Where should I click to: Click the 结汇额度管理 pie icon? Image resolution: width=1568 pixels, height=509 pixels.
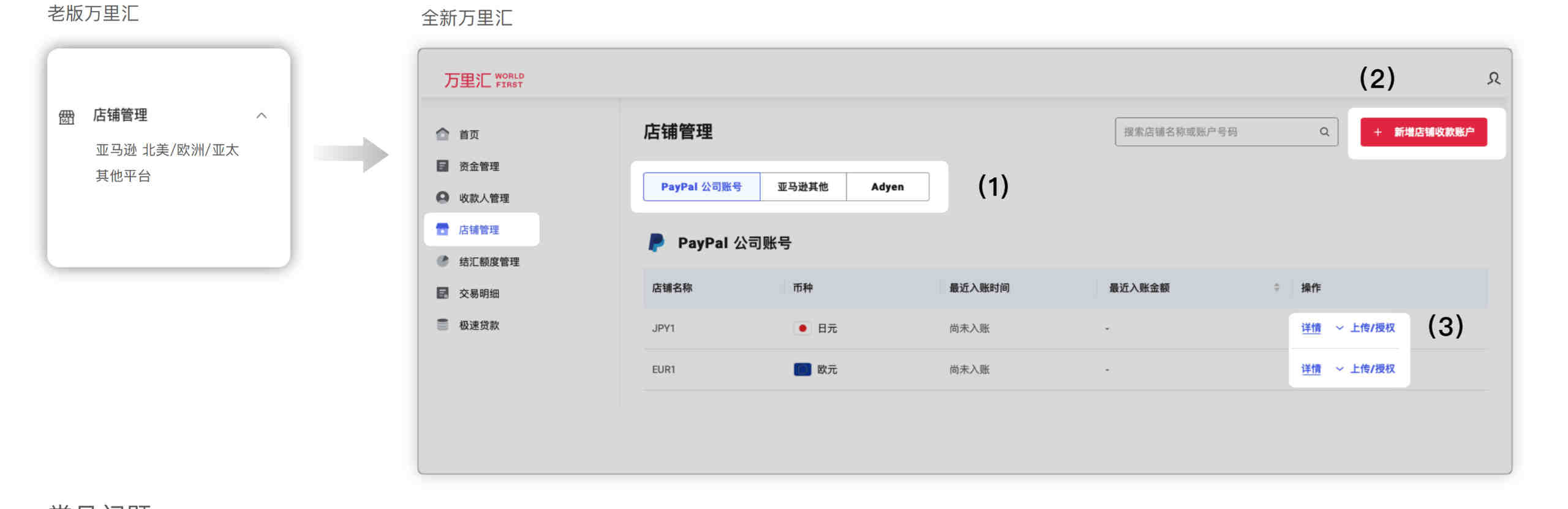pyautogui.click(x=442, y=261)
